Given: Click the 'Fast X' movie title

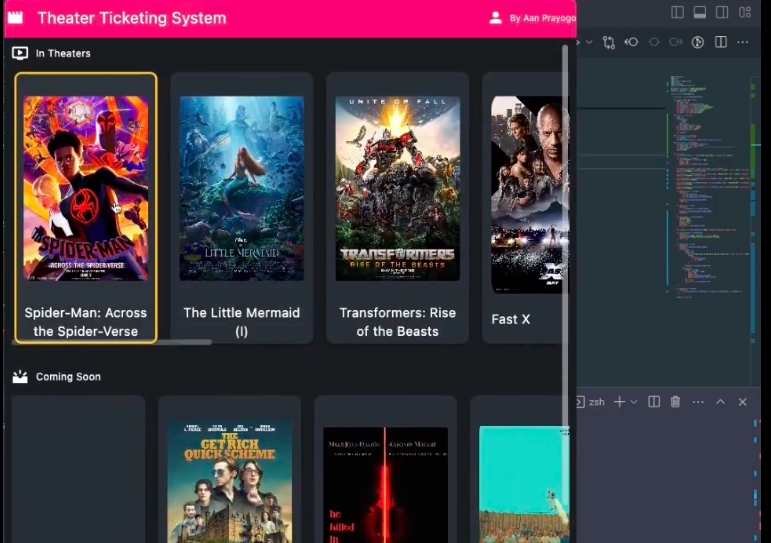Looking at the screenshot, I should (x=510, y=319).
